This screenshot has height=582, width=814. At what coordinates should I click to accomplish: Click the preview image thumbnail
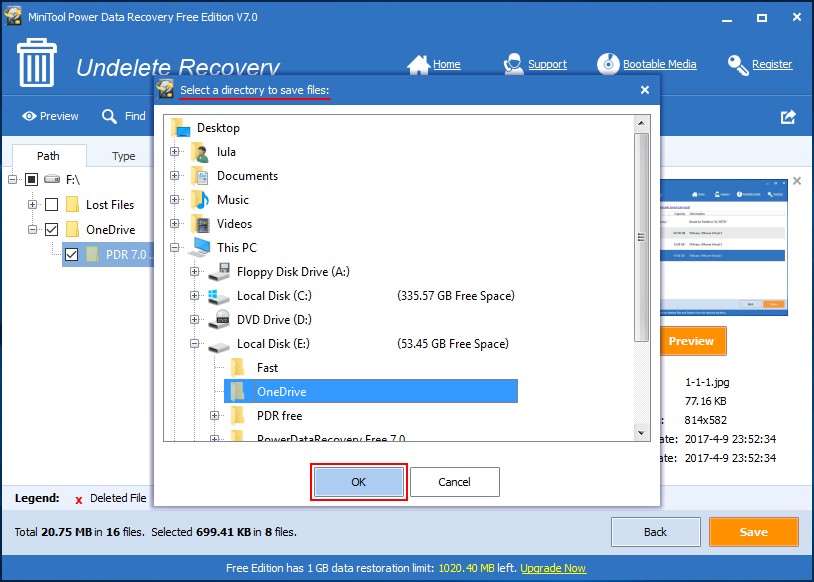pyautogui.click(x=724, y=248)
